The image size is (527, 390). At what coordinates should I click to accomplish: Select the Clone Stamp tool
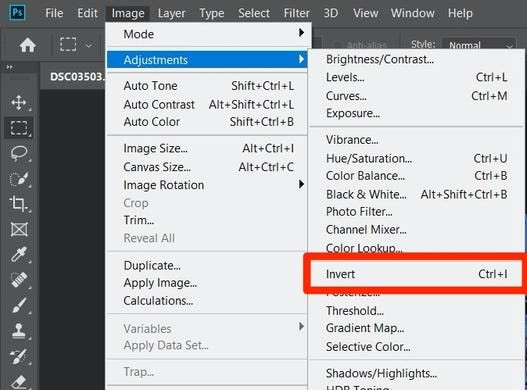point(19,330)
